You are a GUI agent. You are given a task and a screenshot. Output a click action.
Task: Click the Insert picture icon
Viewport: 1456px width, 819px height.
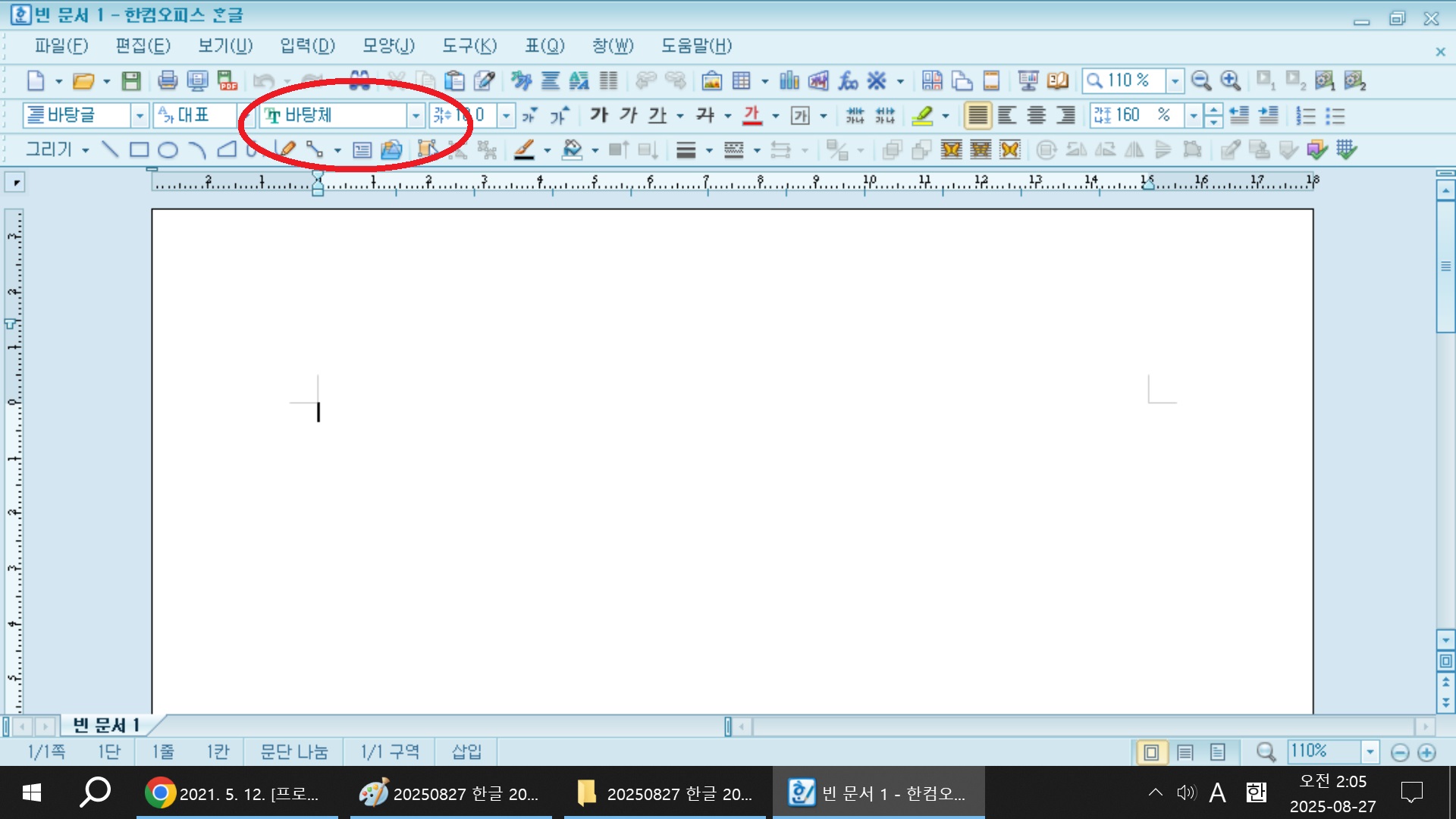tap(711, 80)
